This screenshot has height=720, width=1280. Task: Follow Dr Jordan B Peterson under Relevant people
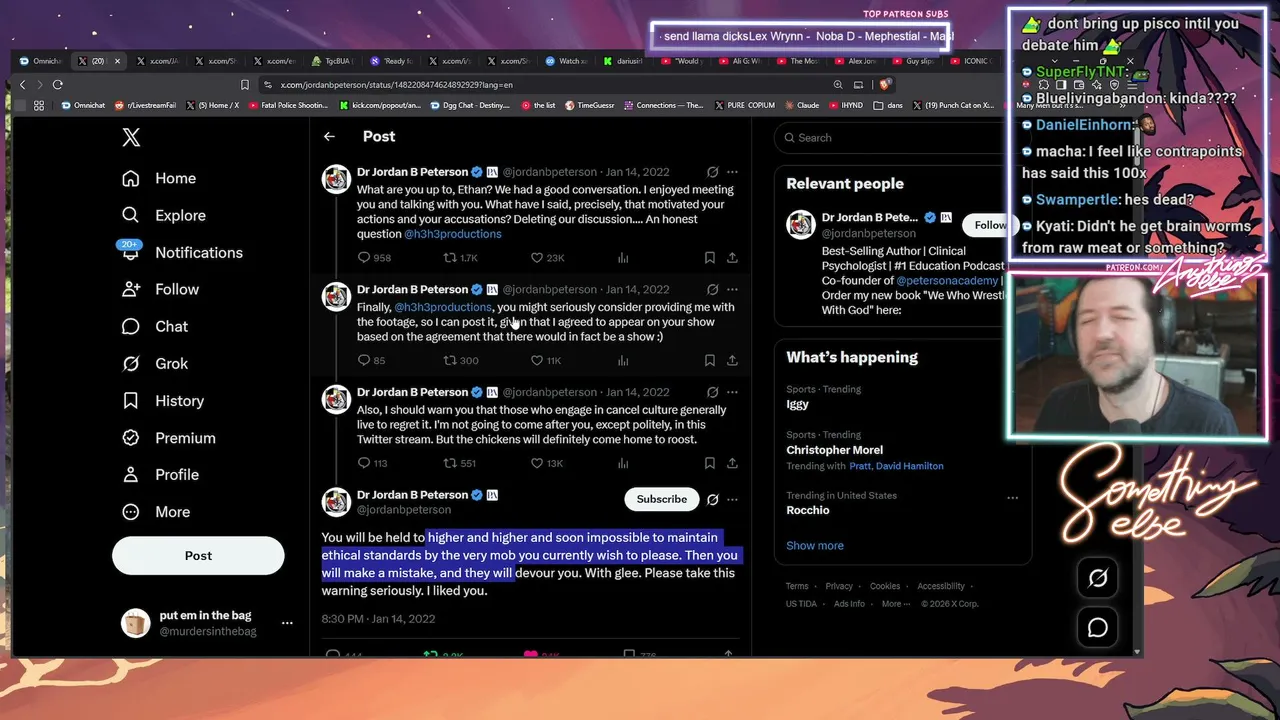[x=990, y=225]
